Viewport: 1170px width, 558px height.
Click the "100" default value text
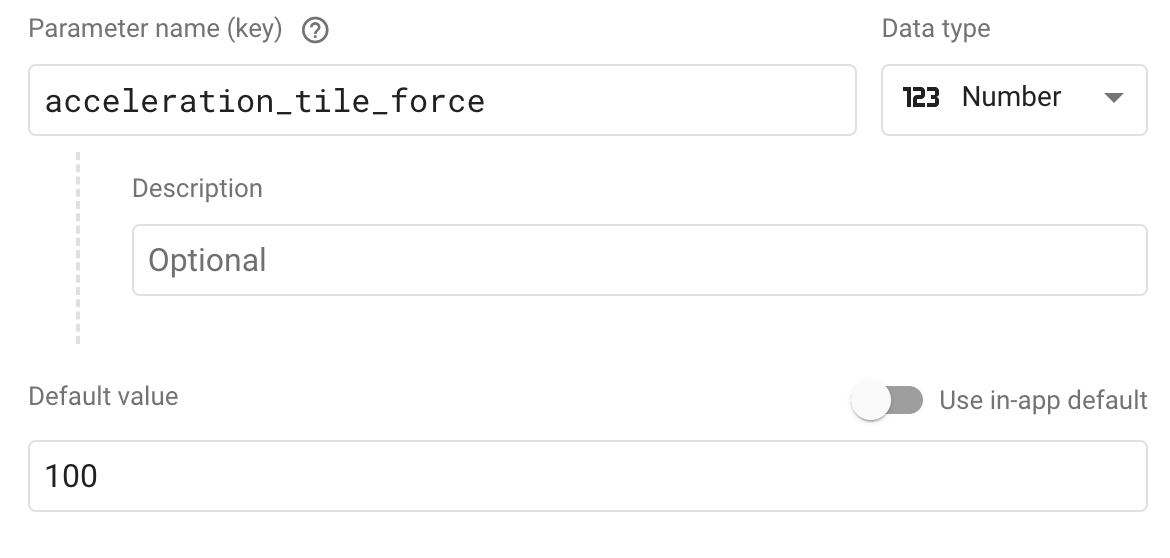[71, 476]
